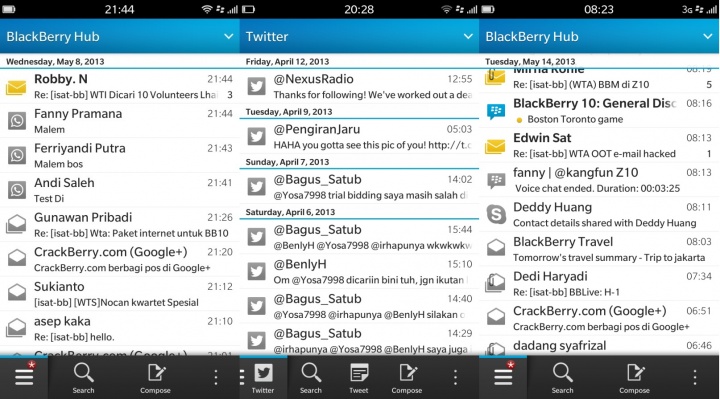Tap Twitter tab icon in bottom bar
Image resolution: width=720 pixels, height=399 pixels.
(263, 378)
